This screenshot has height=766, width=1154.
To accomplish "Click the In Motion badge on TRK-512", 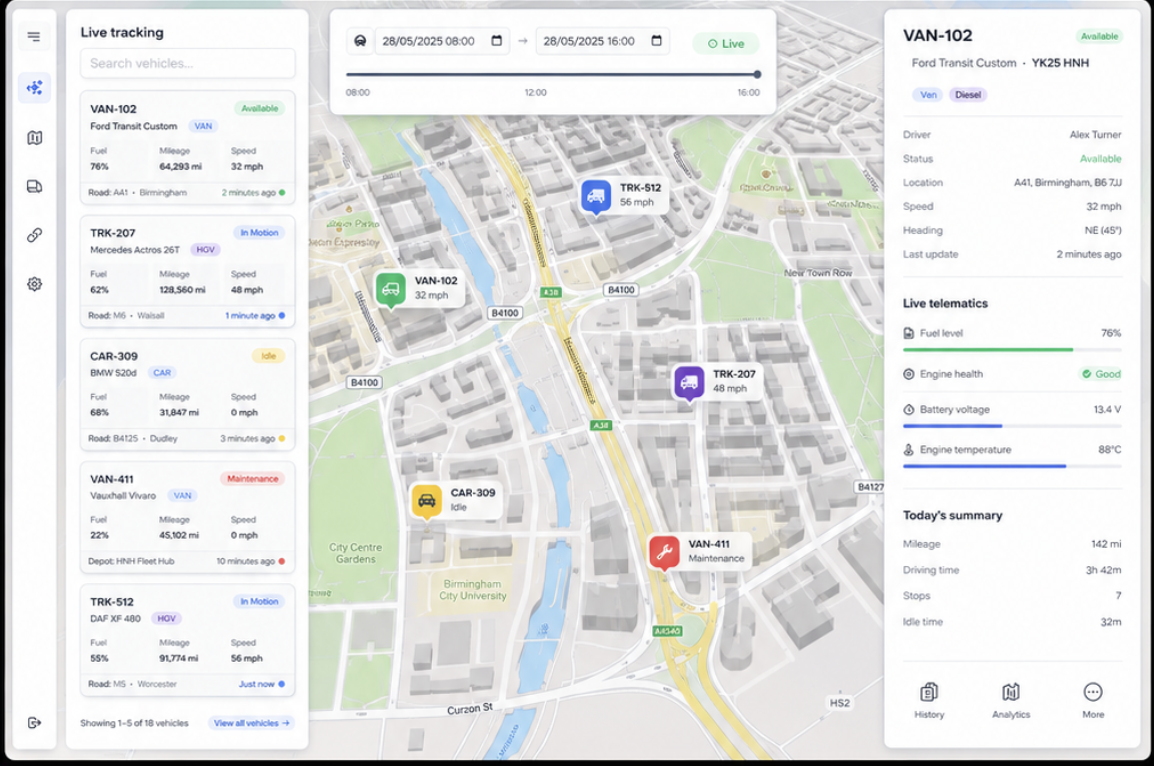I will pos(260,602).
